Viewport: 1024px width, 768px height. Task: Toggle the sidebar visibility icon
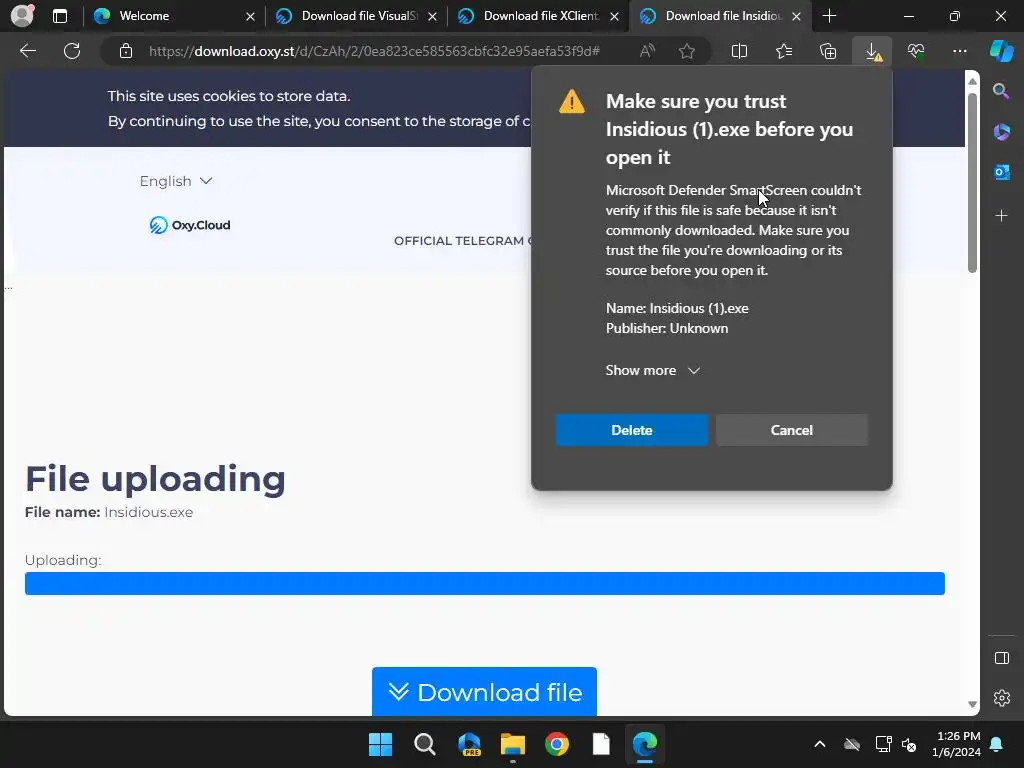pos(1002,658)
